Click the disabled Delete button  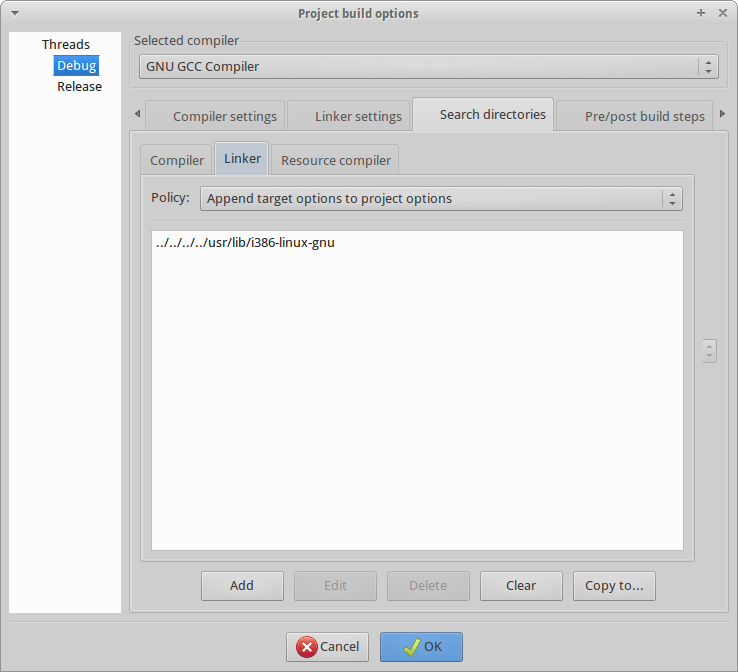428,586
